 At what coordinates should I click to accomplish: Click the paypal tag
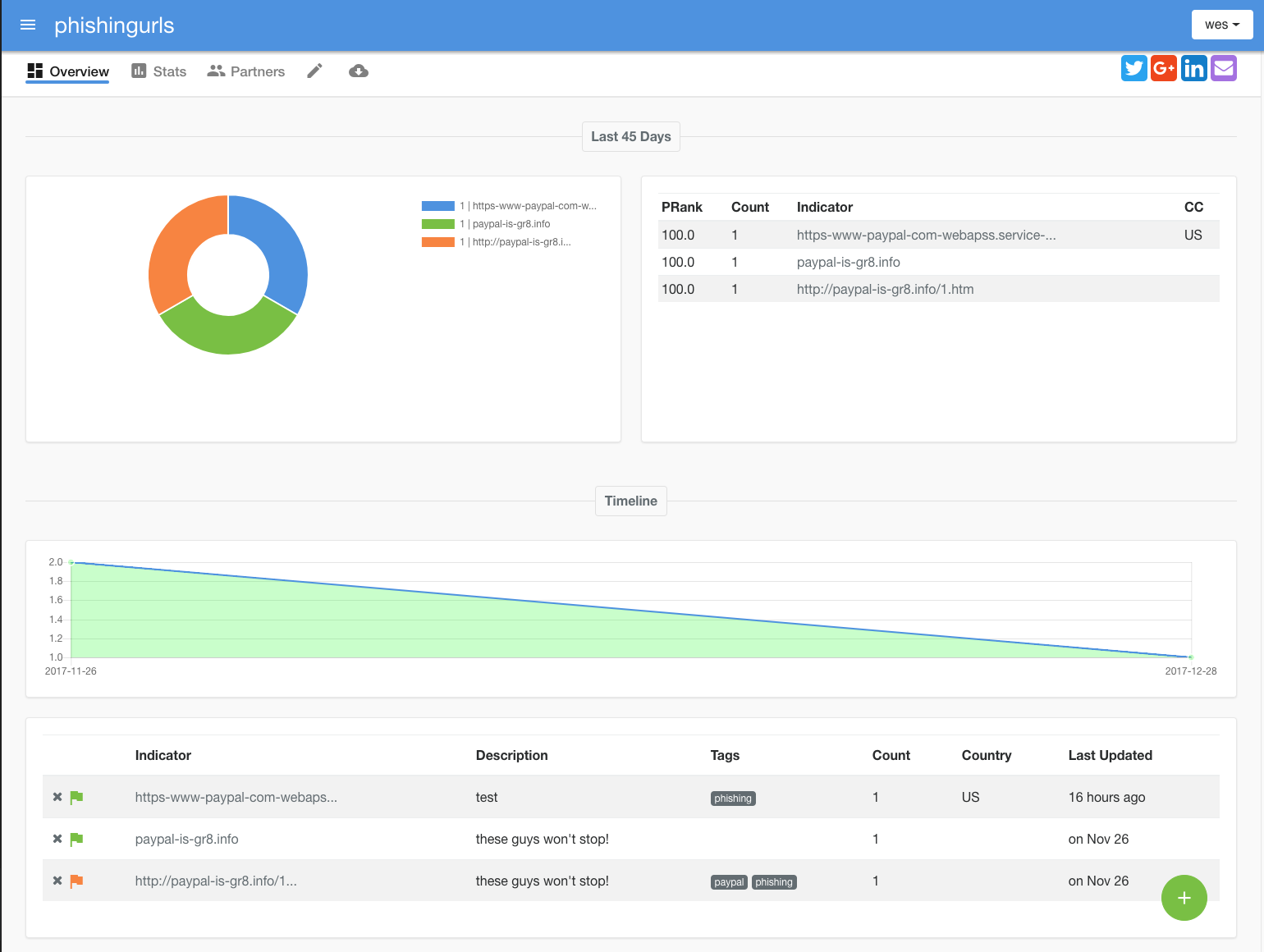tap(729, 882)
